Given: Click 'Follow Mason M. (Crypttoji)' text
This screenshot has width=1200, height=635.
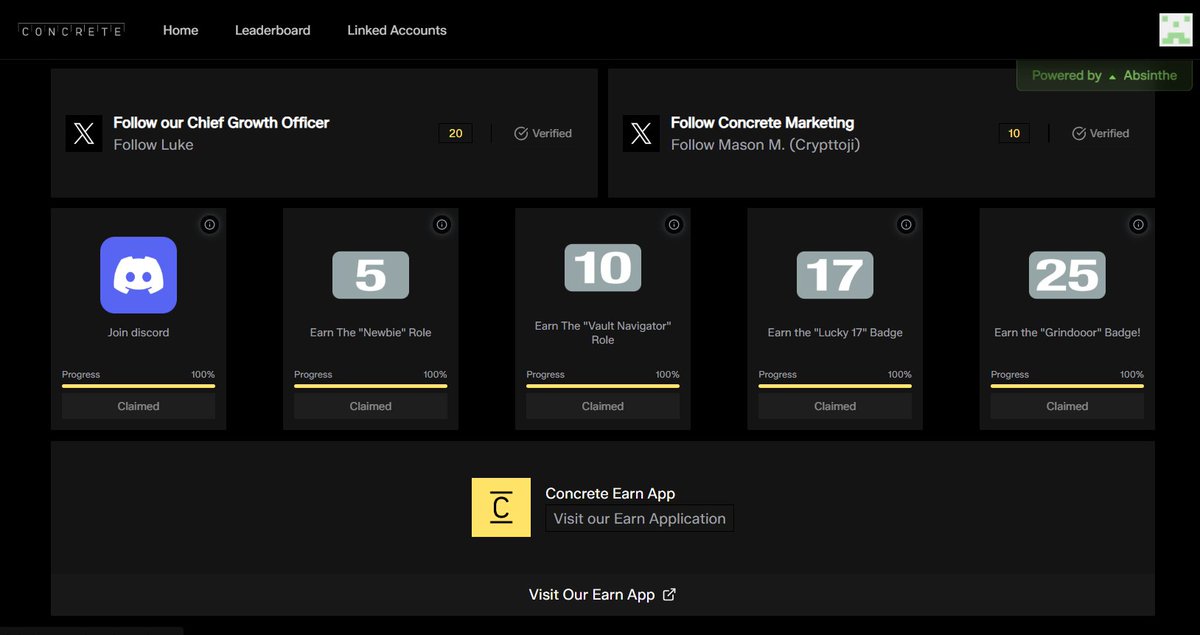Looking at the screenshot, I should click(765, 144).
